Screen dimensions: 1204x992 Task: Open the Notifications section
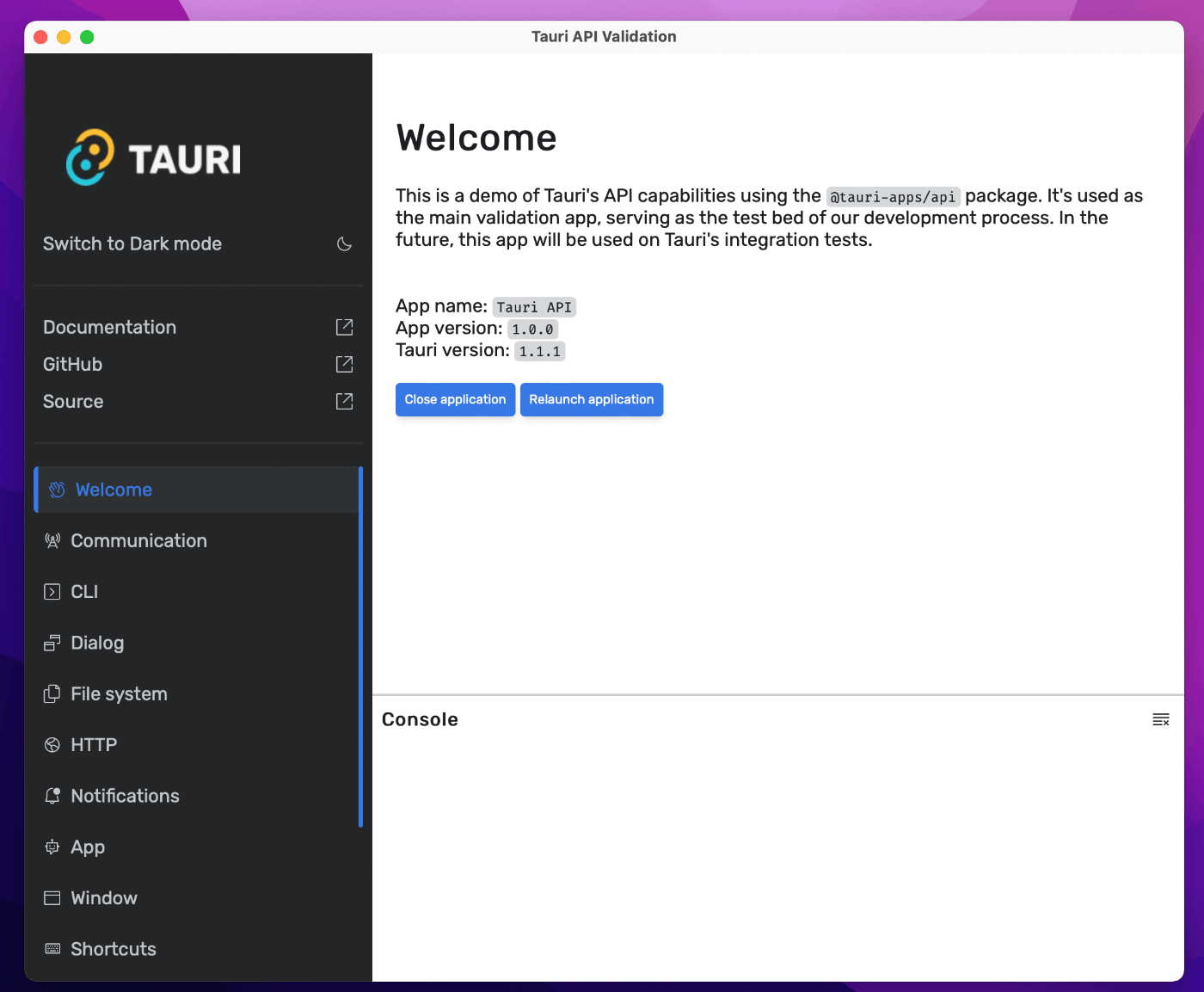tap(196, 796)
